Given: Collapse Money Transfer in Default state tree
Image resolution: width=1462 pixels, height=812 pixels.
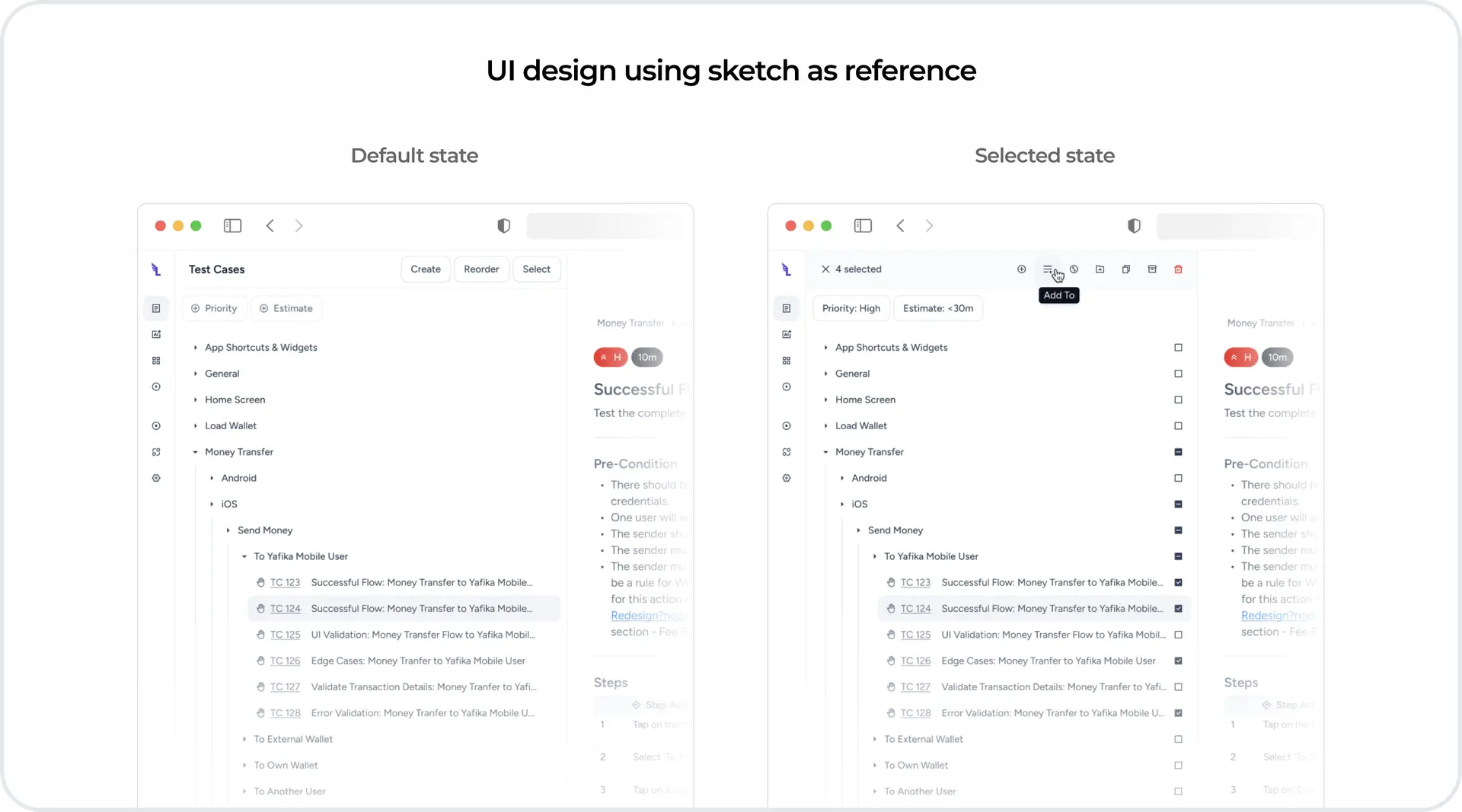Looking at the screenshot, I should pyautogui.click(x=196, y=452).
